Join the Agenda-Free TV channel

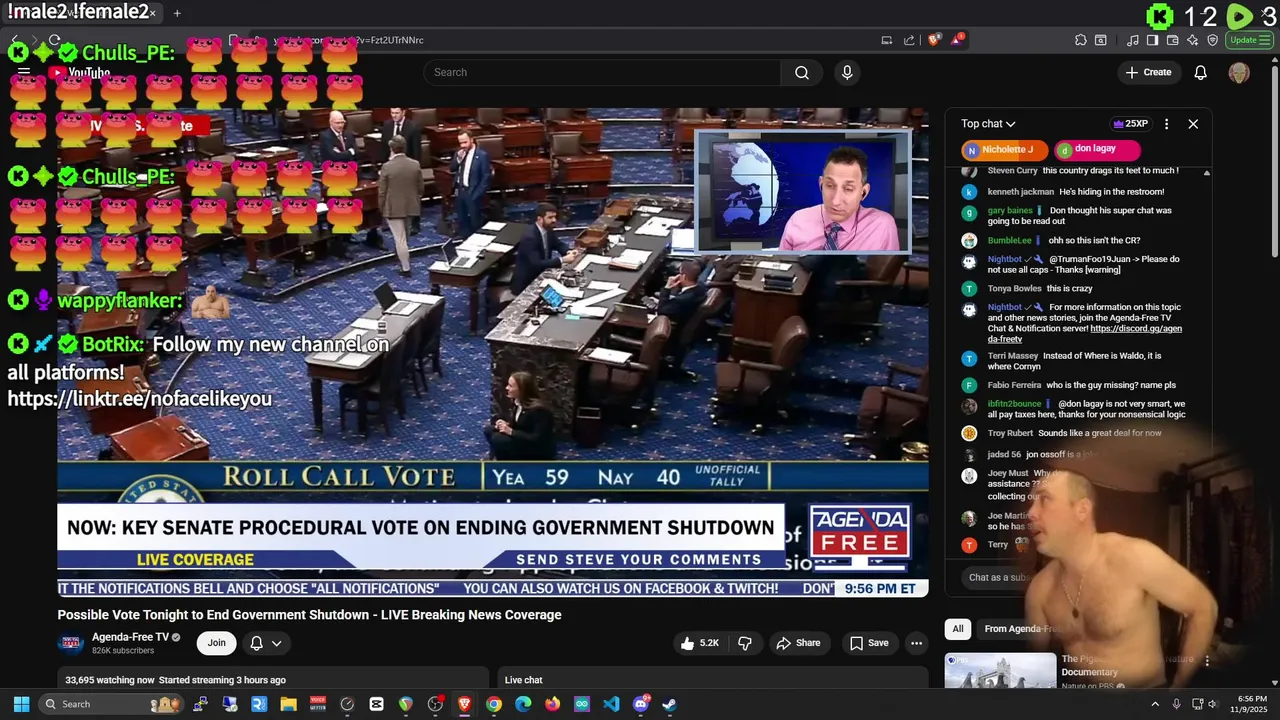217,643
